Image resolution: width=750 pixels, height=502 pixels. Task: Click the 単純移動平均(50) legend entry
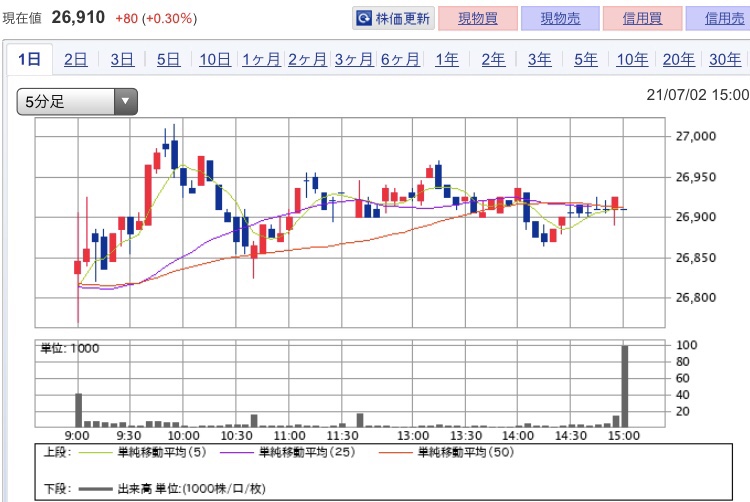click(x=446, y=452)
